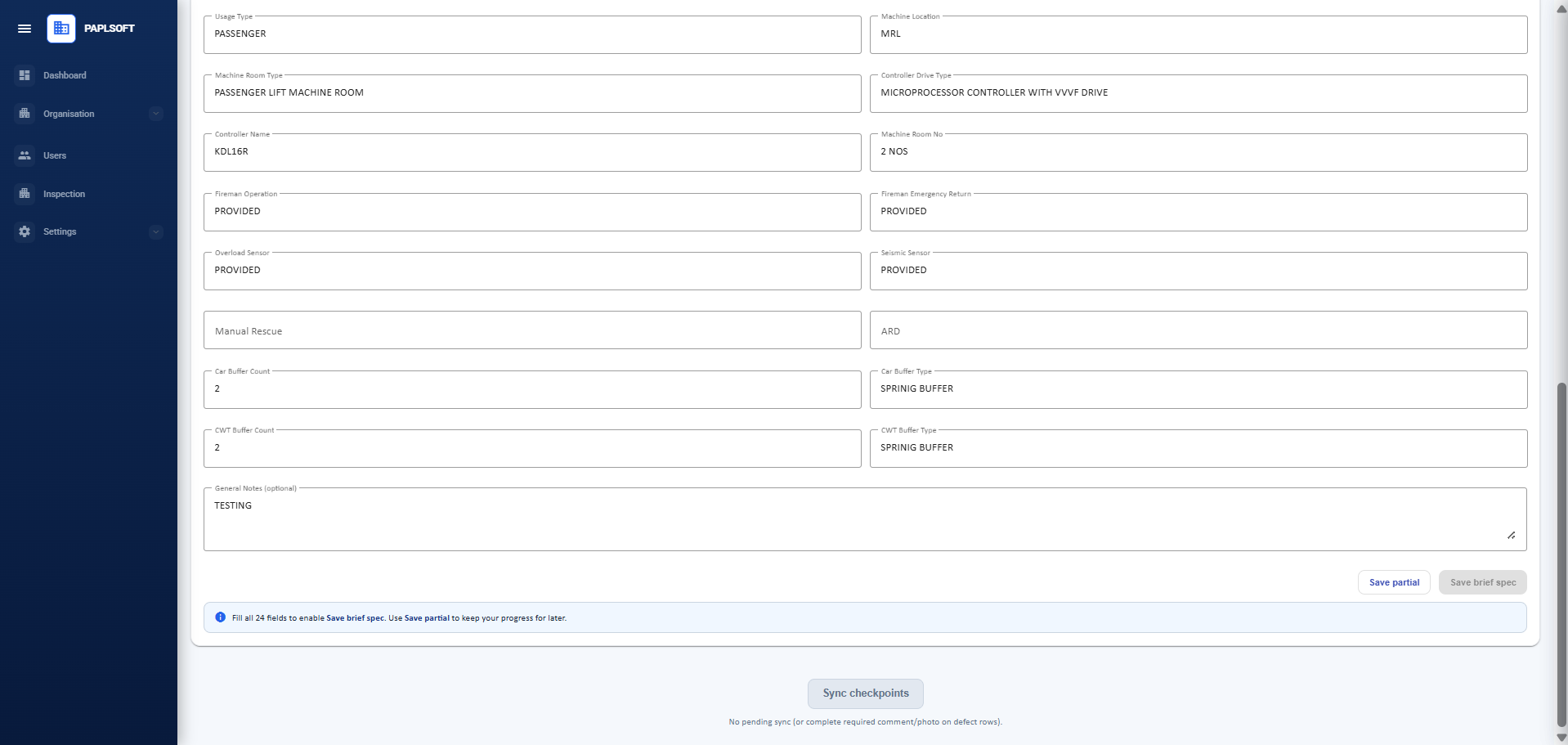The image size is (1568, 745).
Task: Open the Inspection sidebar icon
Action: click(25, 194)
